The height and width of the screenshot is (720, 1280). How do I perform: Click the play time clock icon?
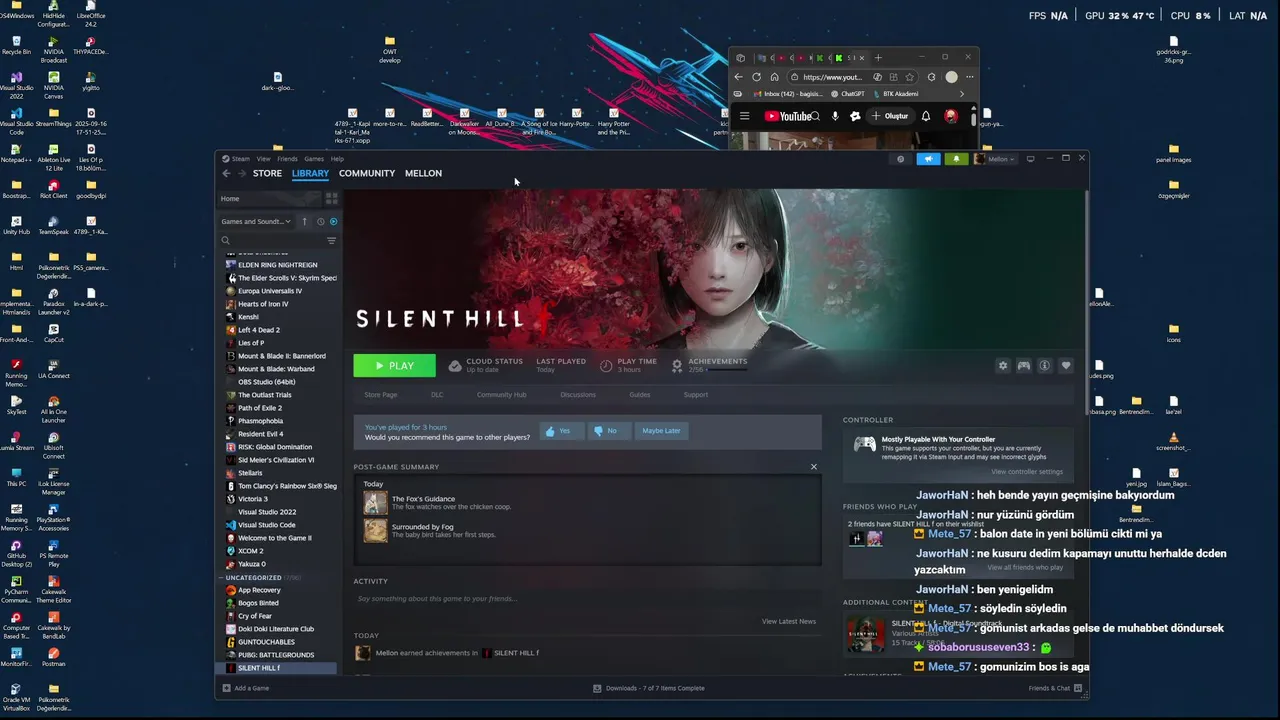click(606, 366)
